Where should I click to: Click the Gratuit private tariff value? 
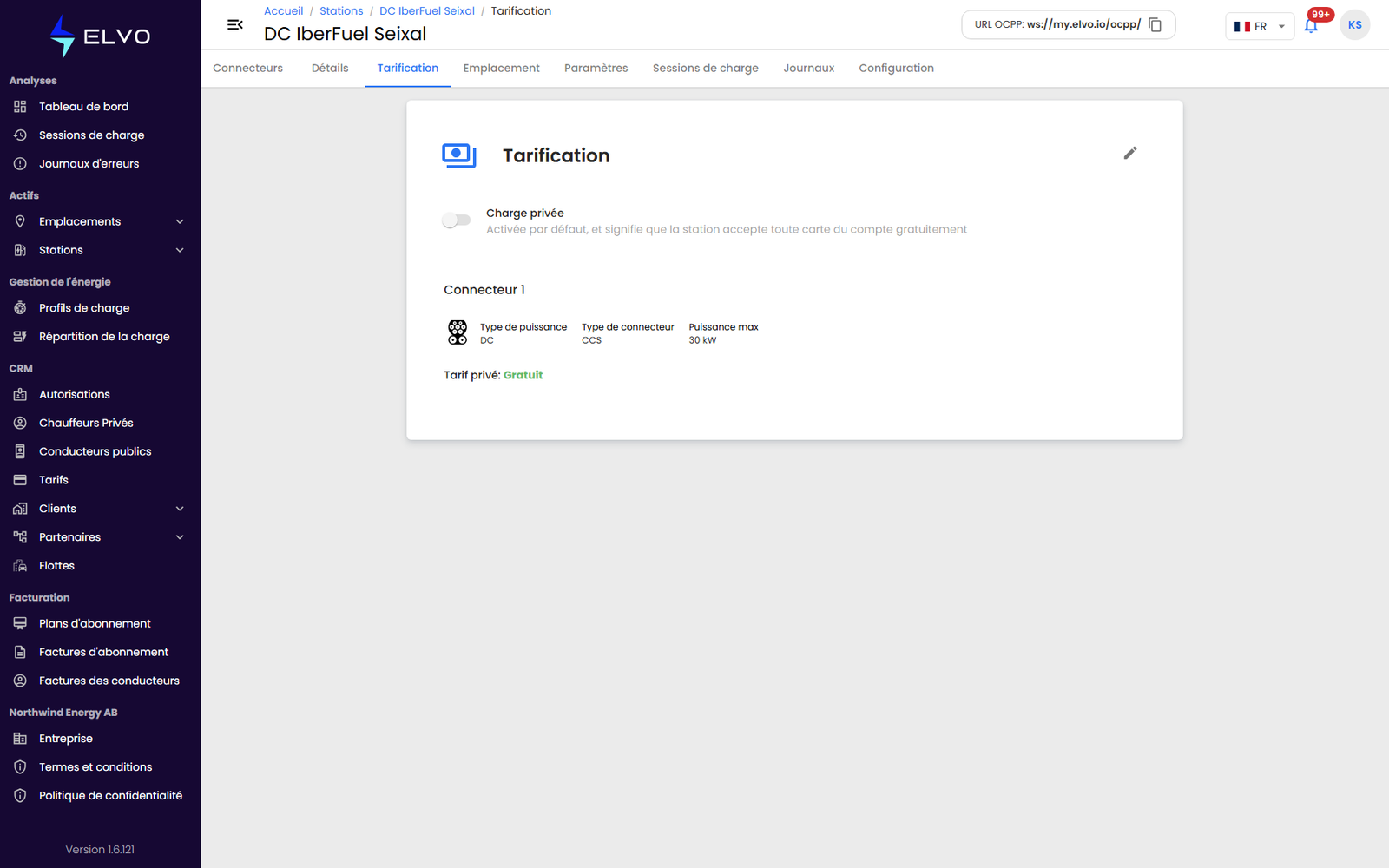[523, 376]
